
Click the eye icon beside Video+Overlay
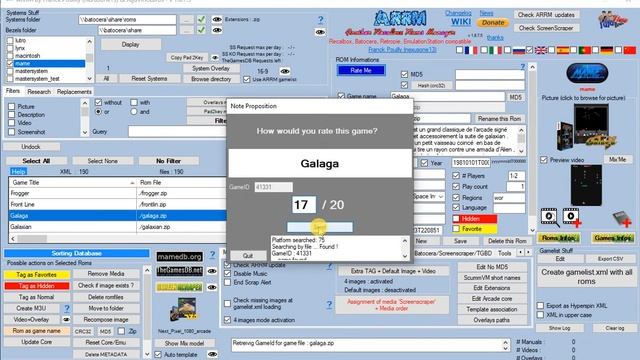pos(66,320)
